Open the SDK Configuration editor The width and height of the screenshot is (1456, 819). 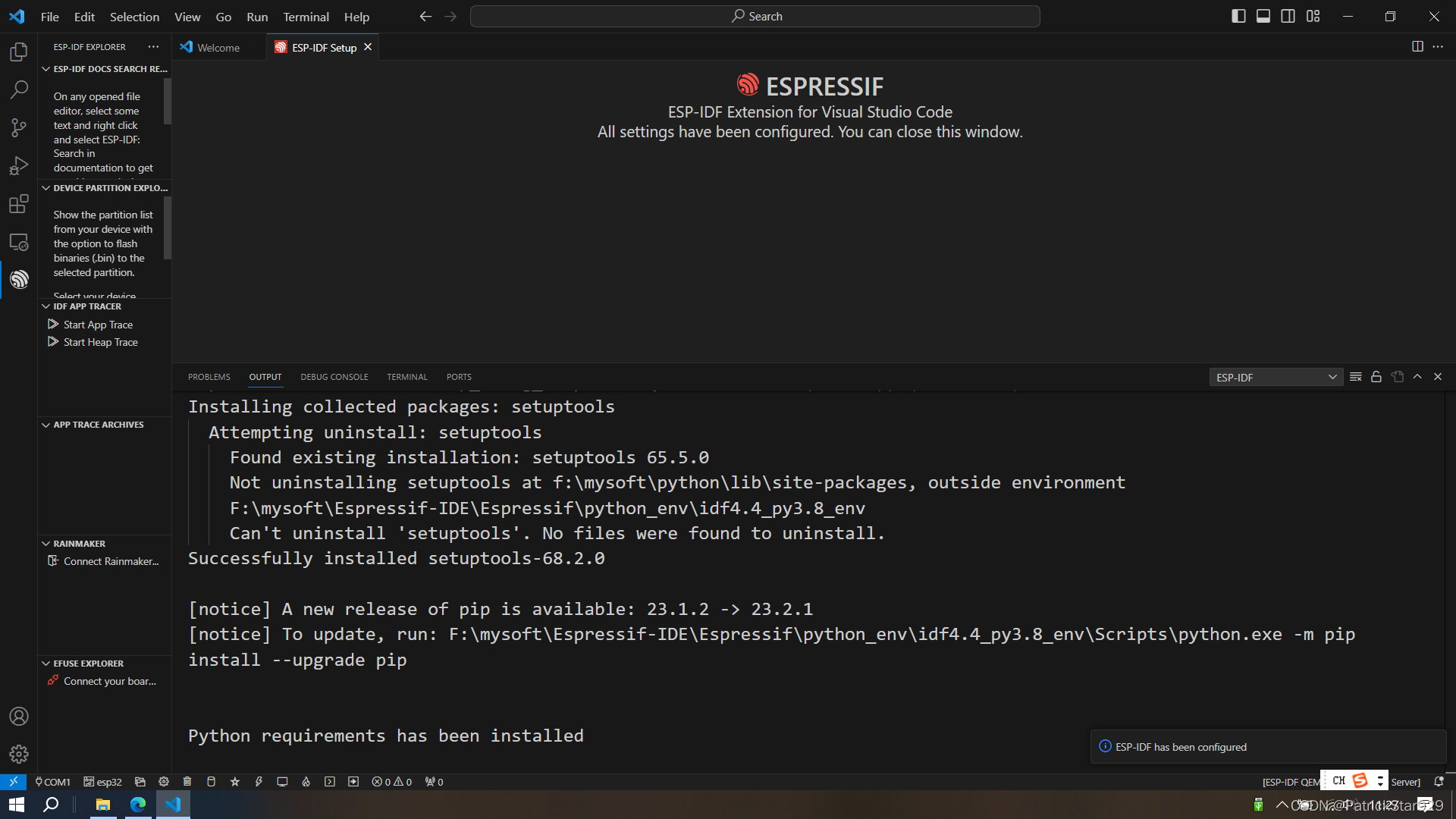coord(163,781)
